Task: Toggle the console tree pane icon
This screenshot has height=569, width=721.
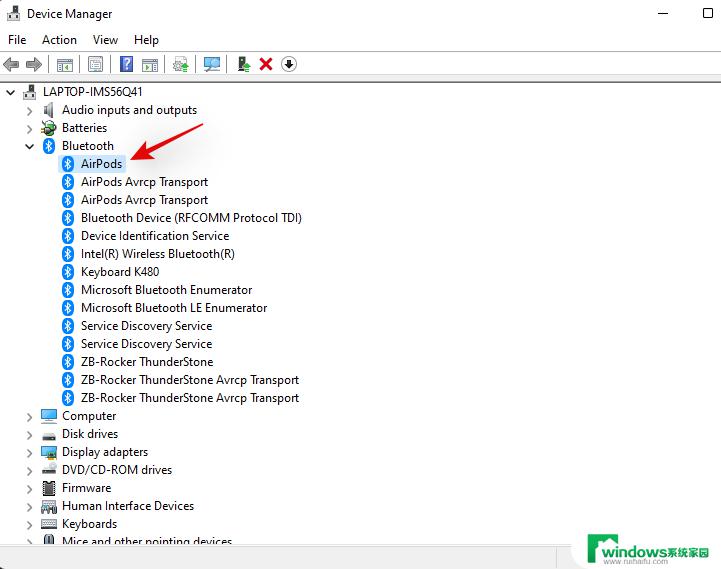Action: [65, 64]
